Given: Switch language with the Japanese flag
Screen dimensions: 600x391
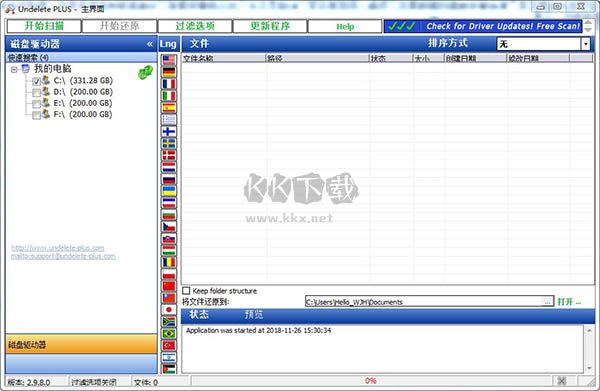Looking at the screenshot, I should (x=168, y=309).
